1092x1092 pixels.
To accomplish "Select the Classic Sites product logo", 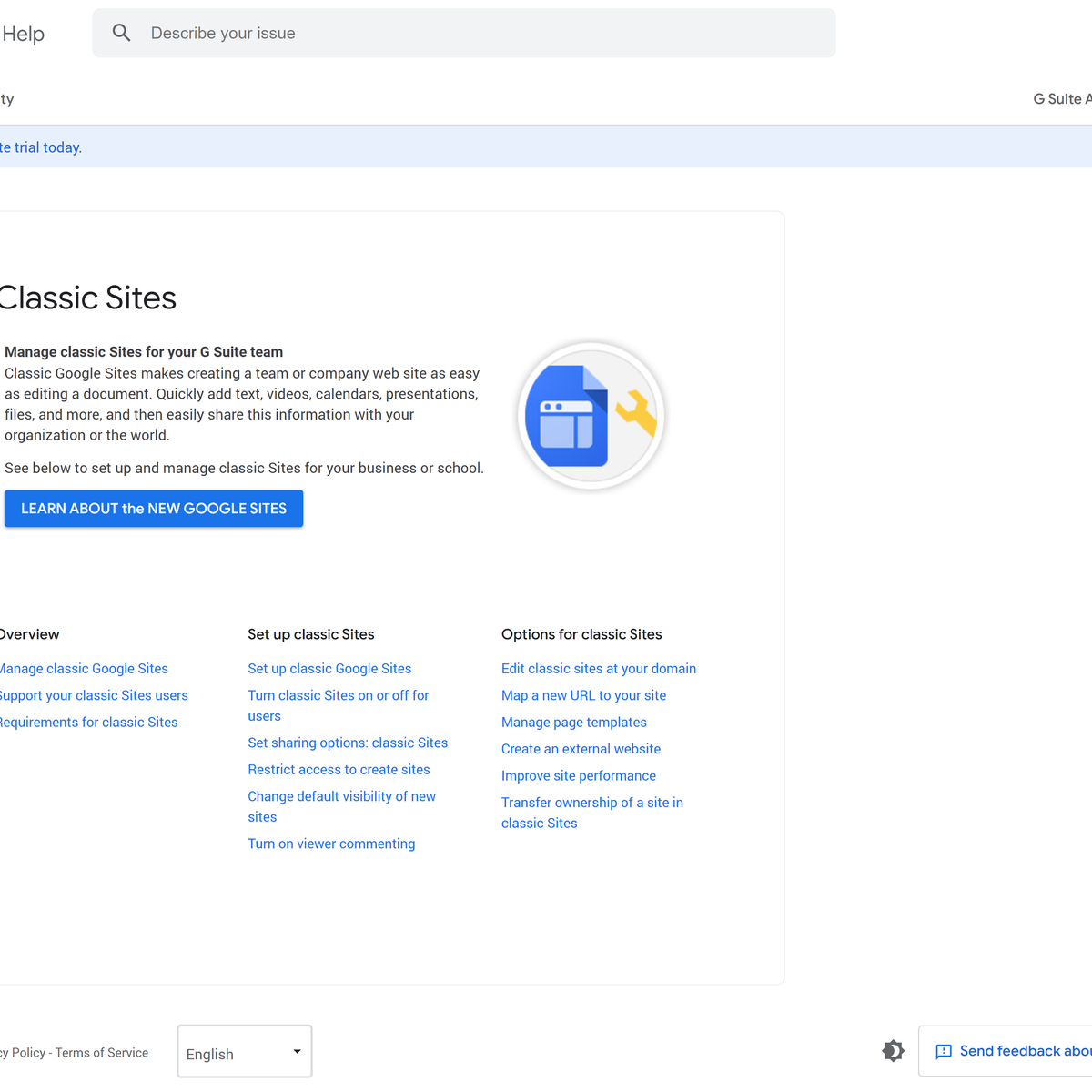I will (590, 415).
